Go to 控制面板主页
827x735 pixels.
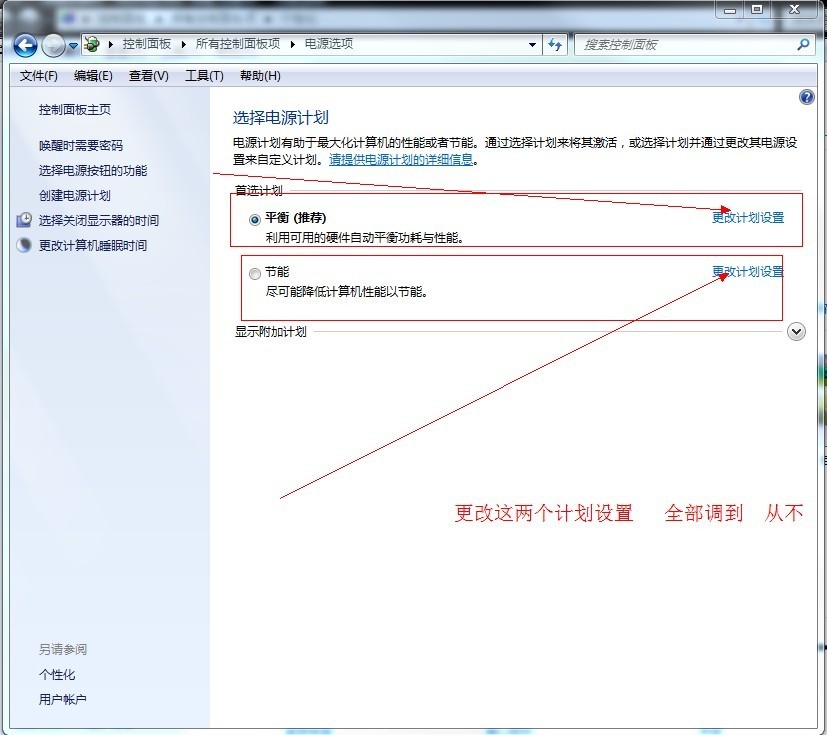point(74,110)
